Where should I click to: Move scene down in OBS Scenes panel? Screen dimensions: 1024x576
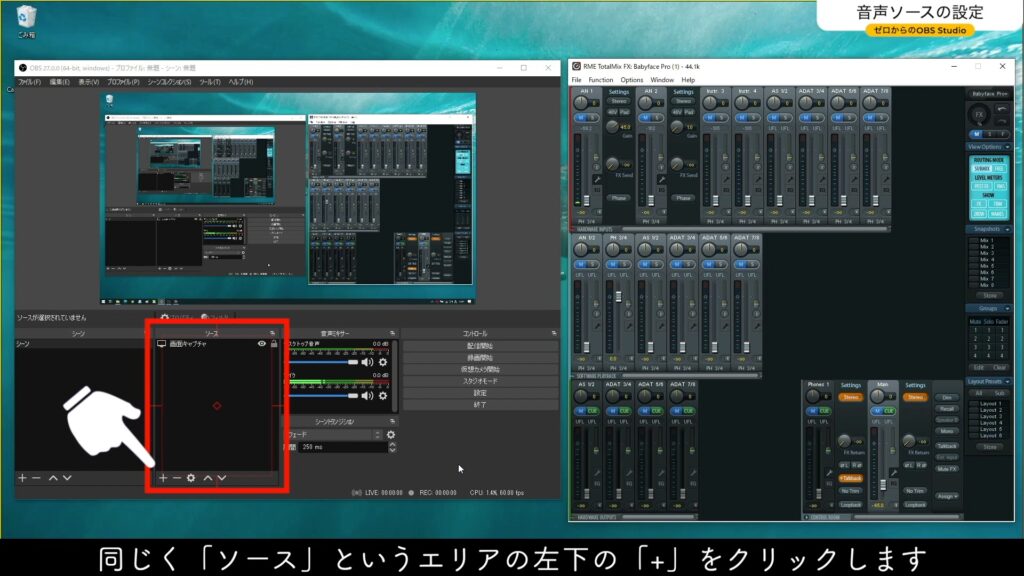[67, 478]
